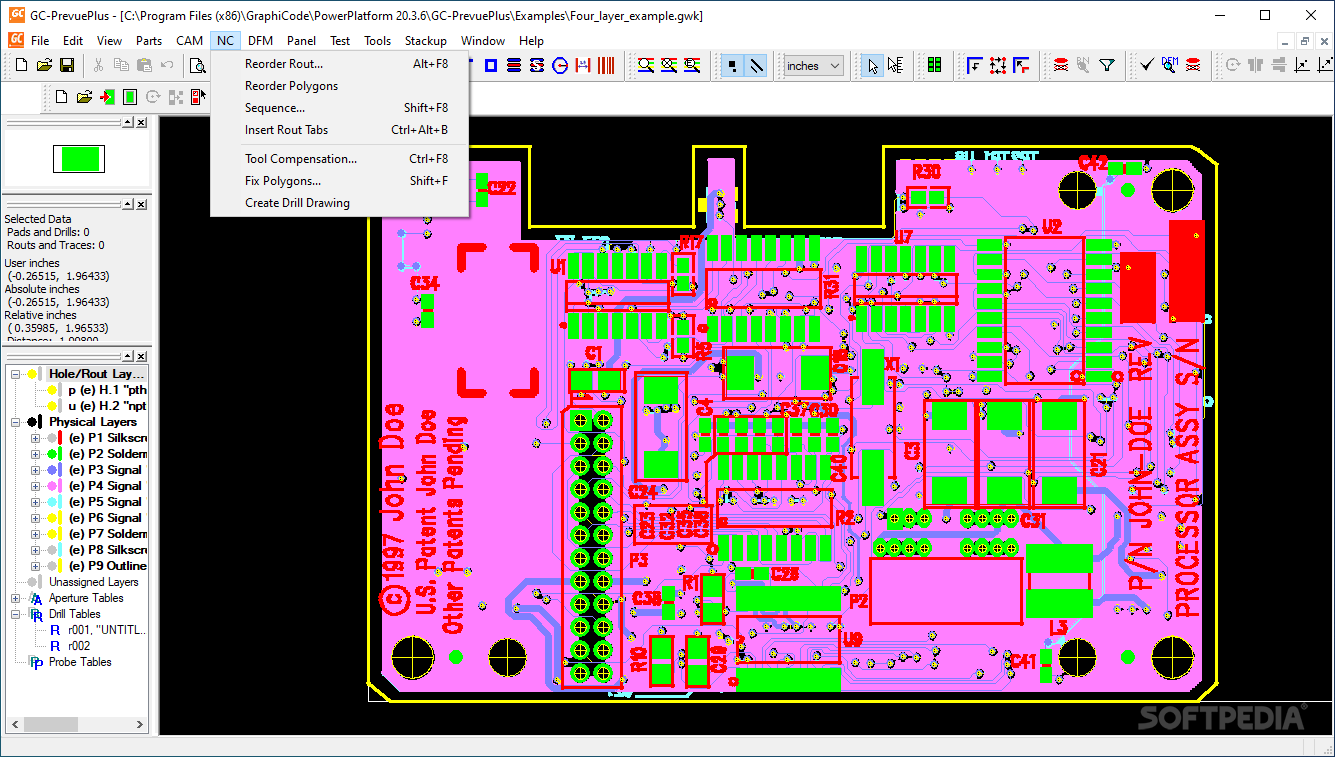Click the blue square outline tool icon
The width and height of the screenshot is (1335, 757).
[491, 66]
